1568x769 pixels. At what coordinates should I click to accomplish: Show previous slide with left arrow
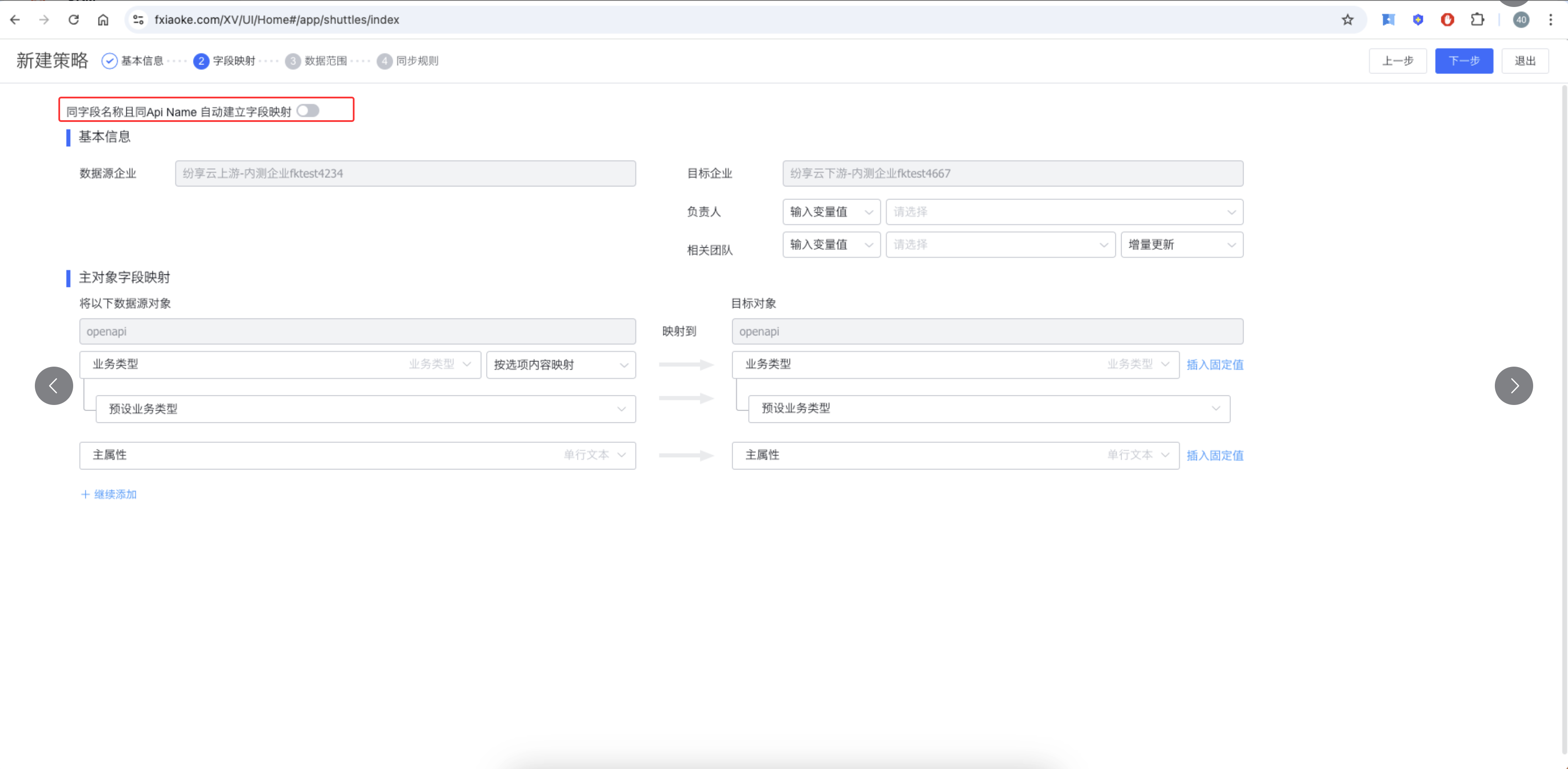(x=54, y=386)
